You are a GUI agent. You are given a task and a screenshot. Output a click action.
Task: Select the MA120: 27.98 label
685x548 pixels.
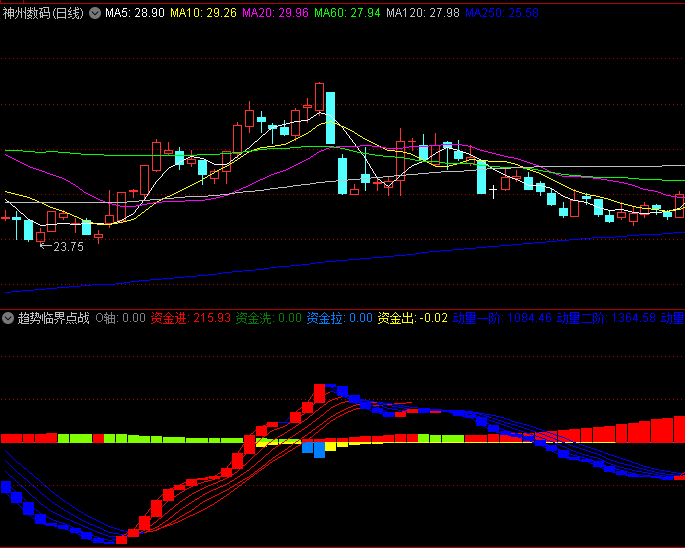click(423, 13)
